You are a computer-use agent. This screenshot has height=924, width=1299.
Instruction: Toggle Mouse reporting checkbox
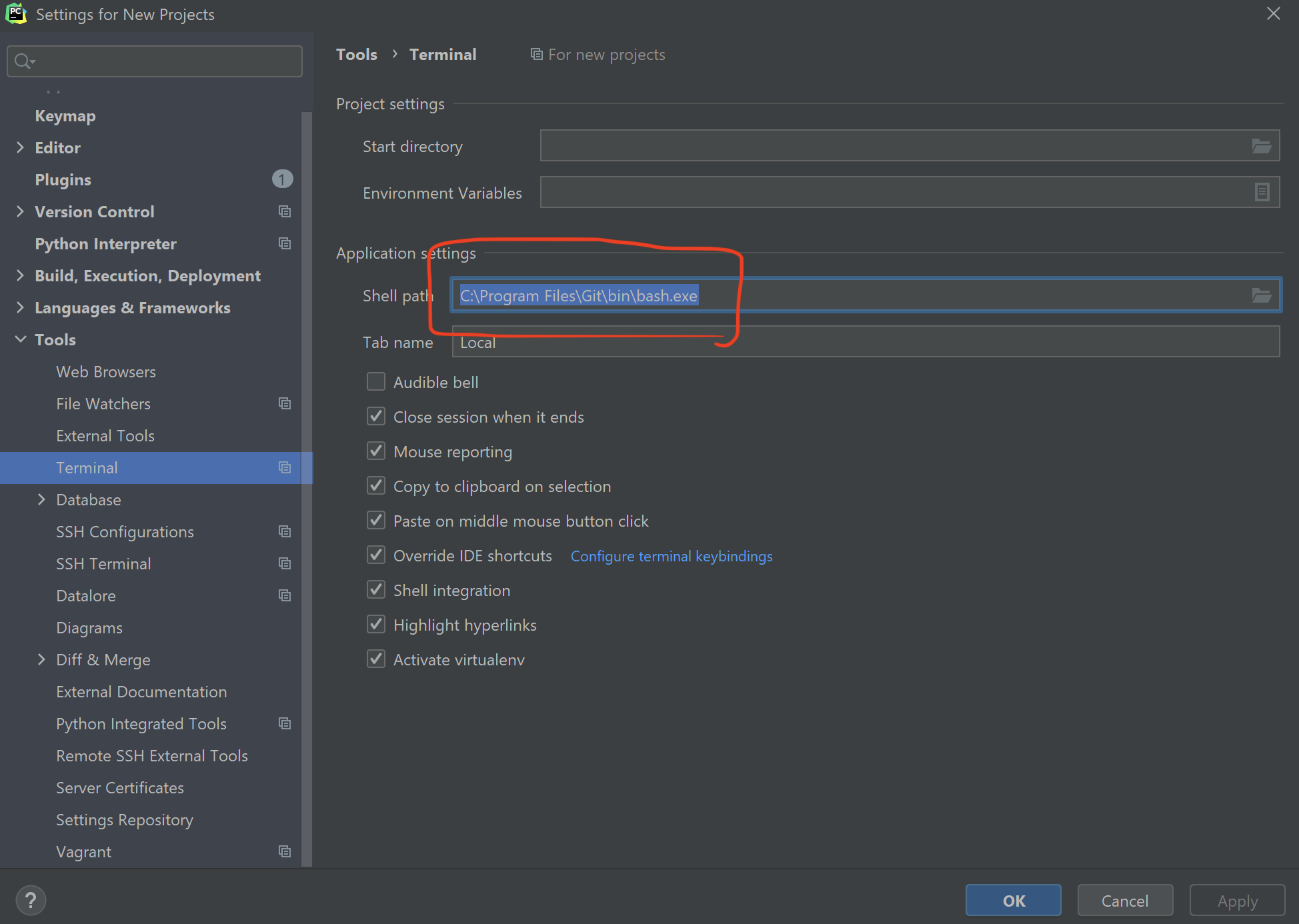(376, 451)
